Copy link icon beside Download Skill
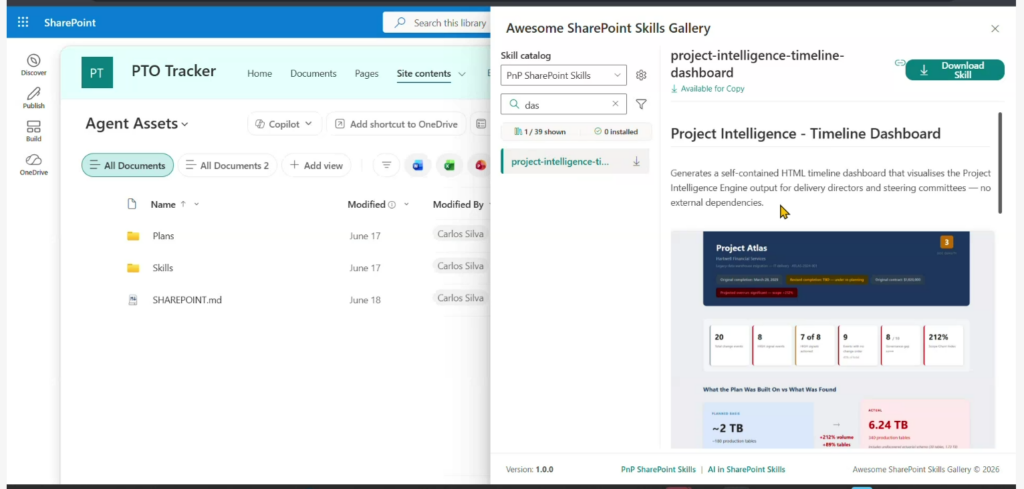 (900, 63)
